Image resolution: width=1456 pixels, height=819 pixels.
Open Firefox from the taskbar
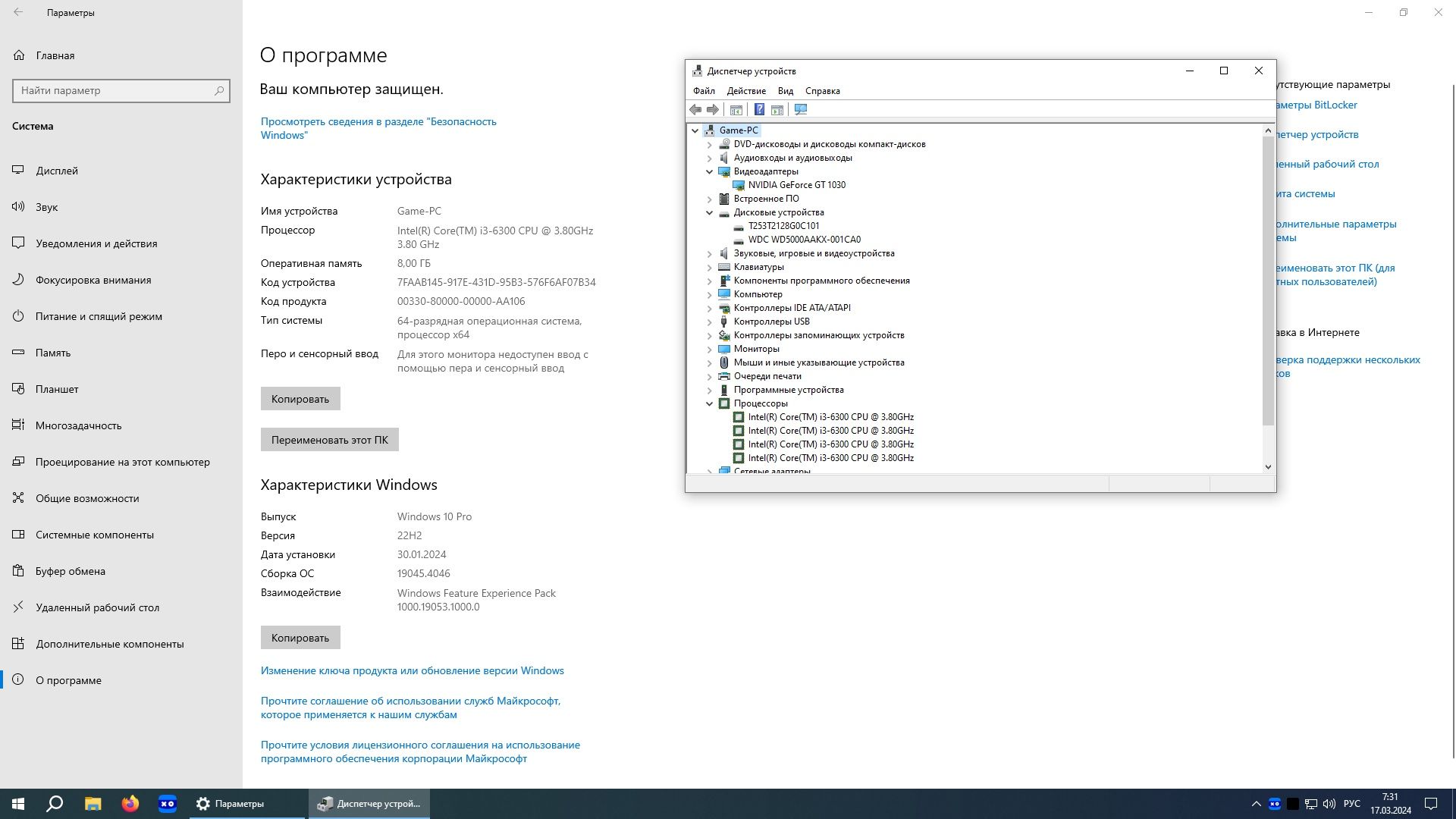click(130, 804)
